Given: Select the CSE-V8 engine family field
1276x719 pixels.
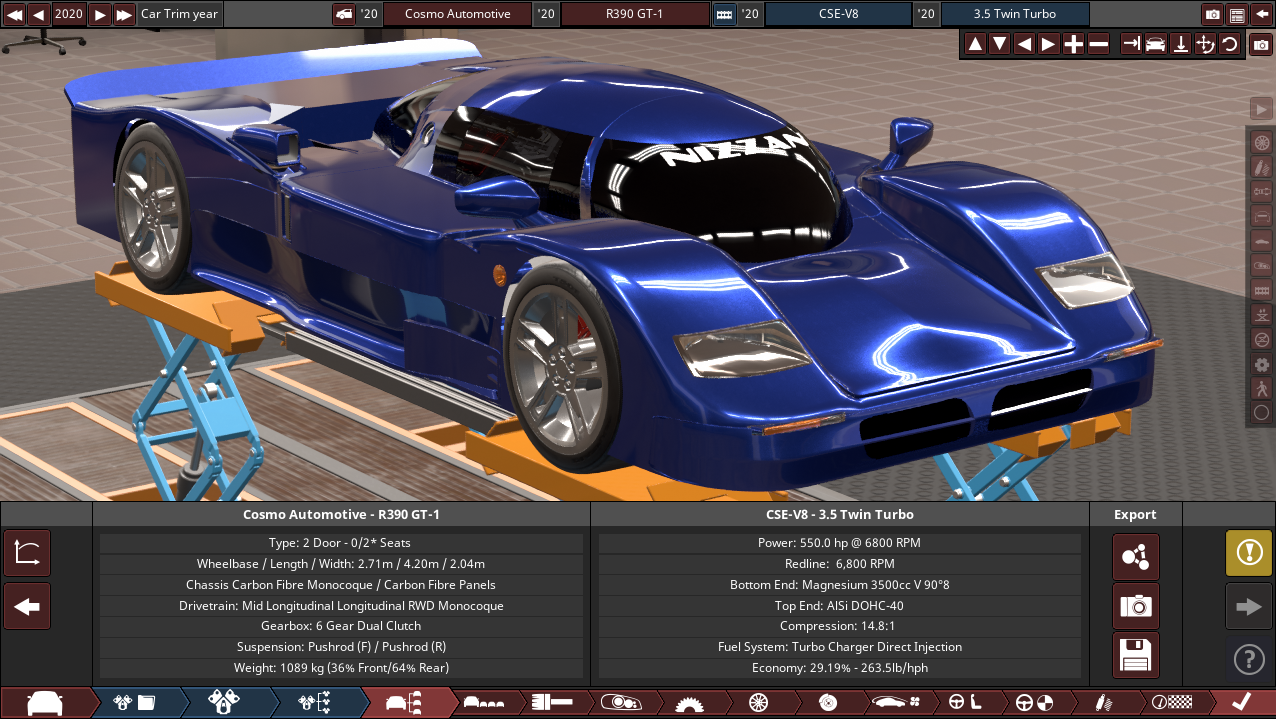Looking at the screenshot, I should coord(838,14).
